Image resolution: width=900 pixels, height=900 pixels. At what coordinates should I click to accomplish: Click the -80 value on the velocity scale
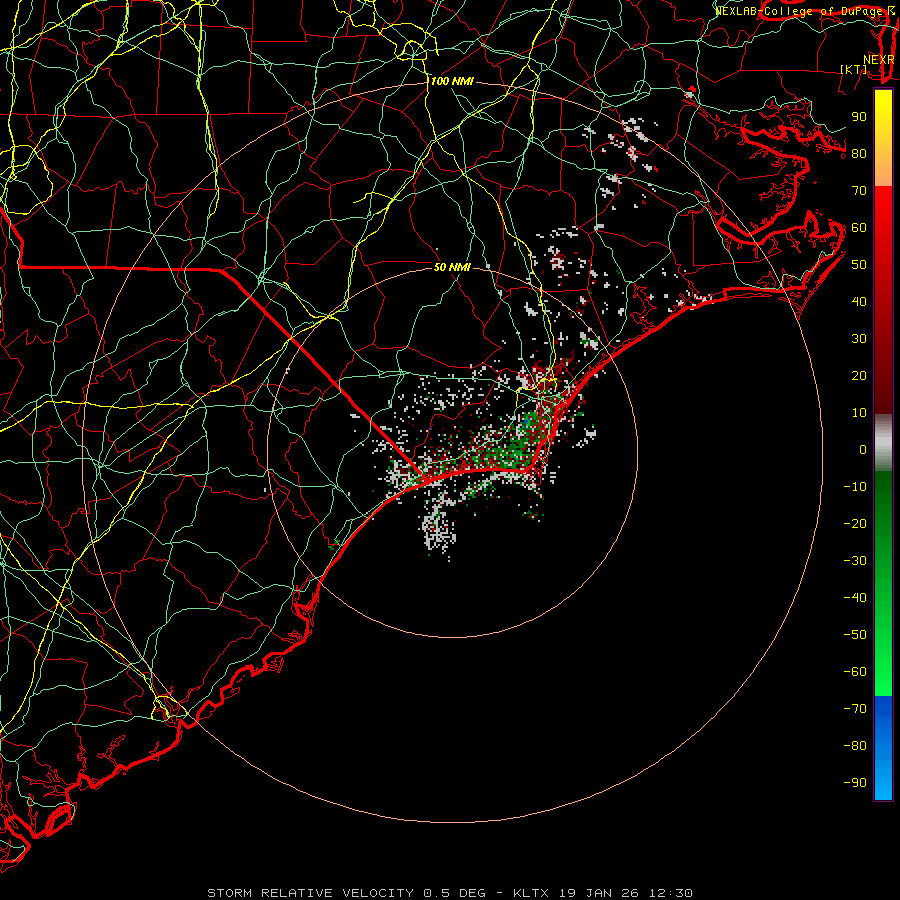tap(855, 746)
